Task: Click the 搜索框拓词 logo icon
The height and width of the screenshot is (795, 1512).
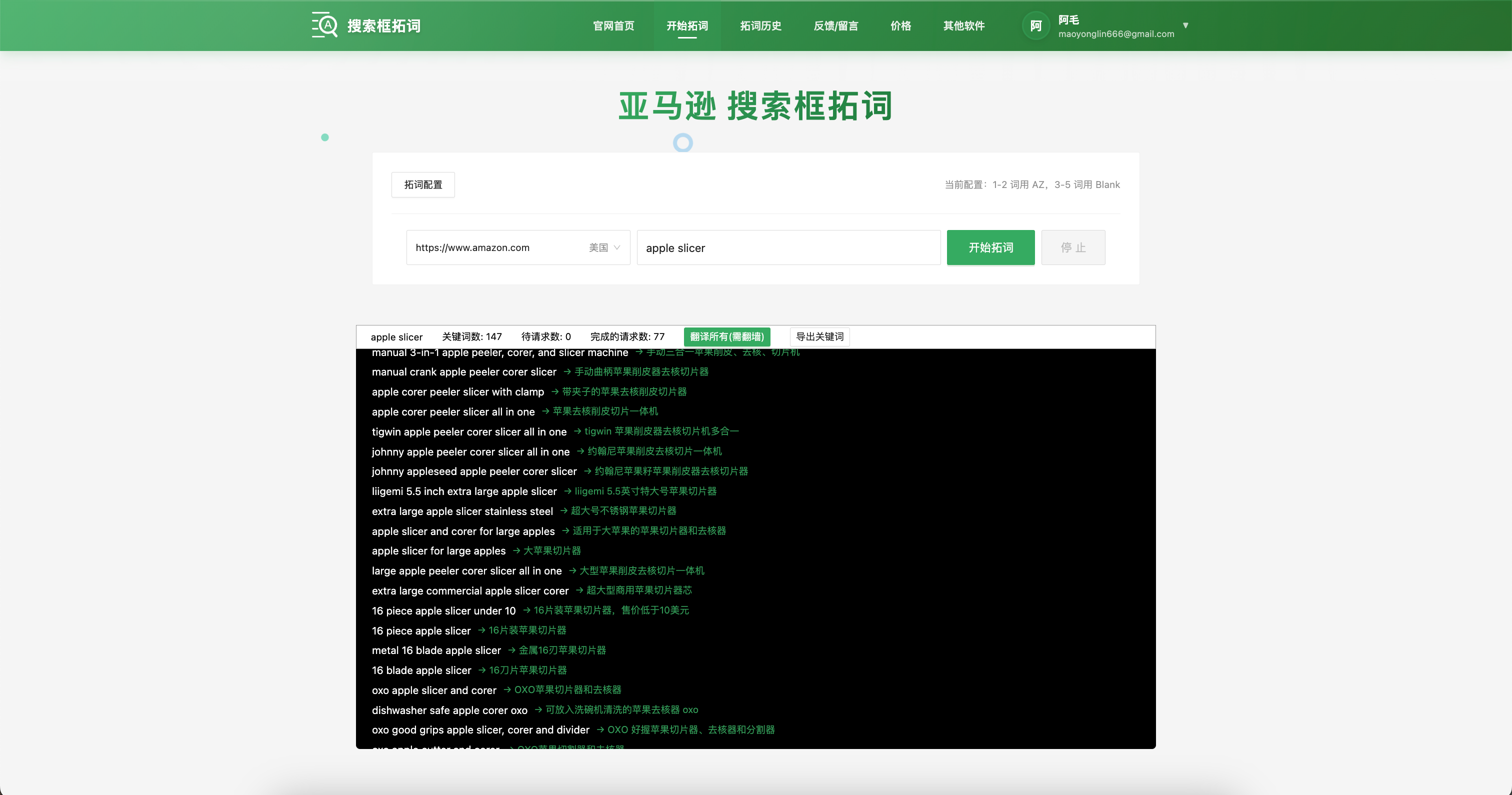Action: (x=324, y=25)
